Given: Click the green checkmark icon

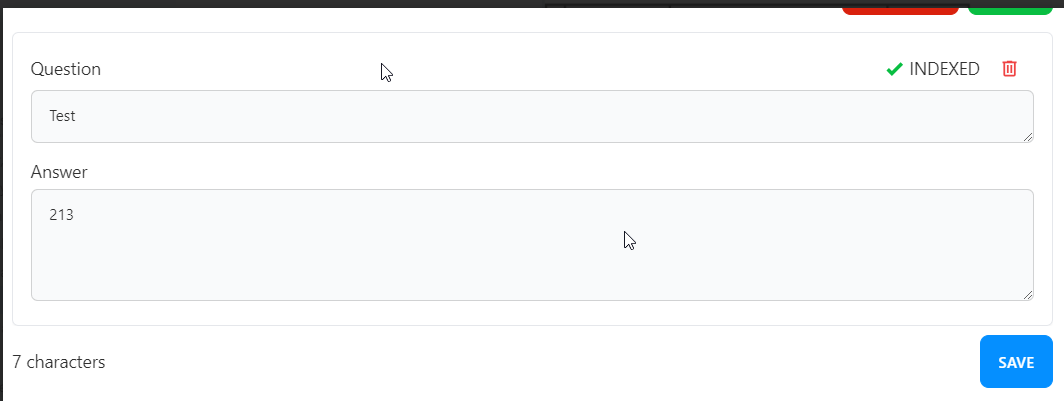Looking at the screenshot, I should tap(895, 69).
